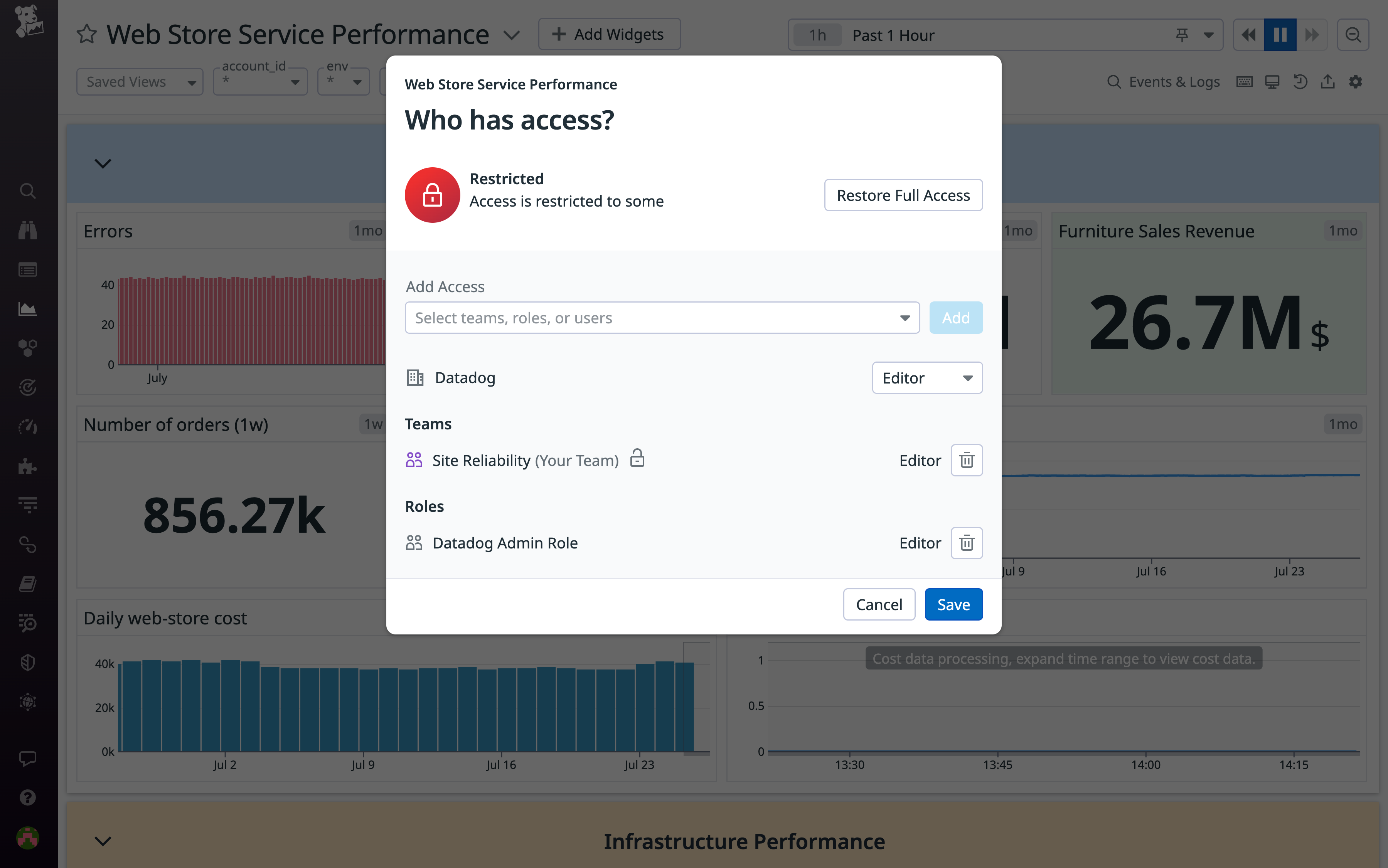
Task: Open the Saved Views dropdown
Action: pos(140,81)
